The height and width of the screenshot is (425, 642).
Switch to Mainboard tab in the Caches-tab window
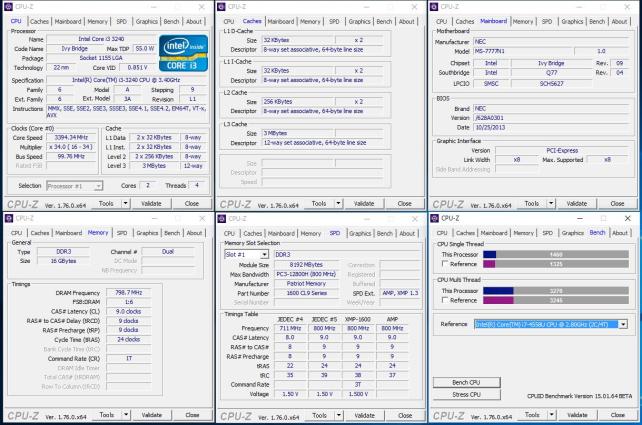coord(281,21)
